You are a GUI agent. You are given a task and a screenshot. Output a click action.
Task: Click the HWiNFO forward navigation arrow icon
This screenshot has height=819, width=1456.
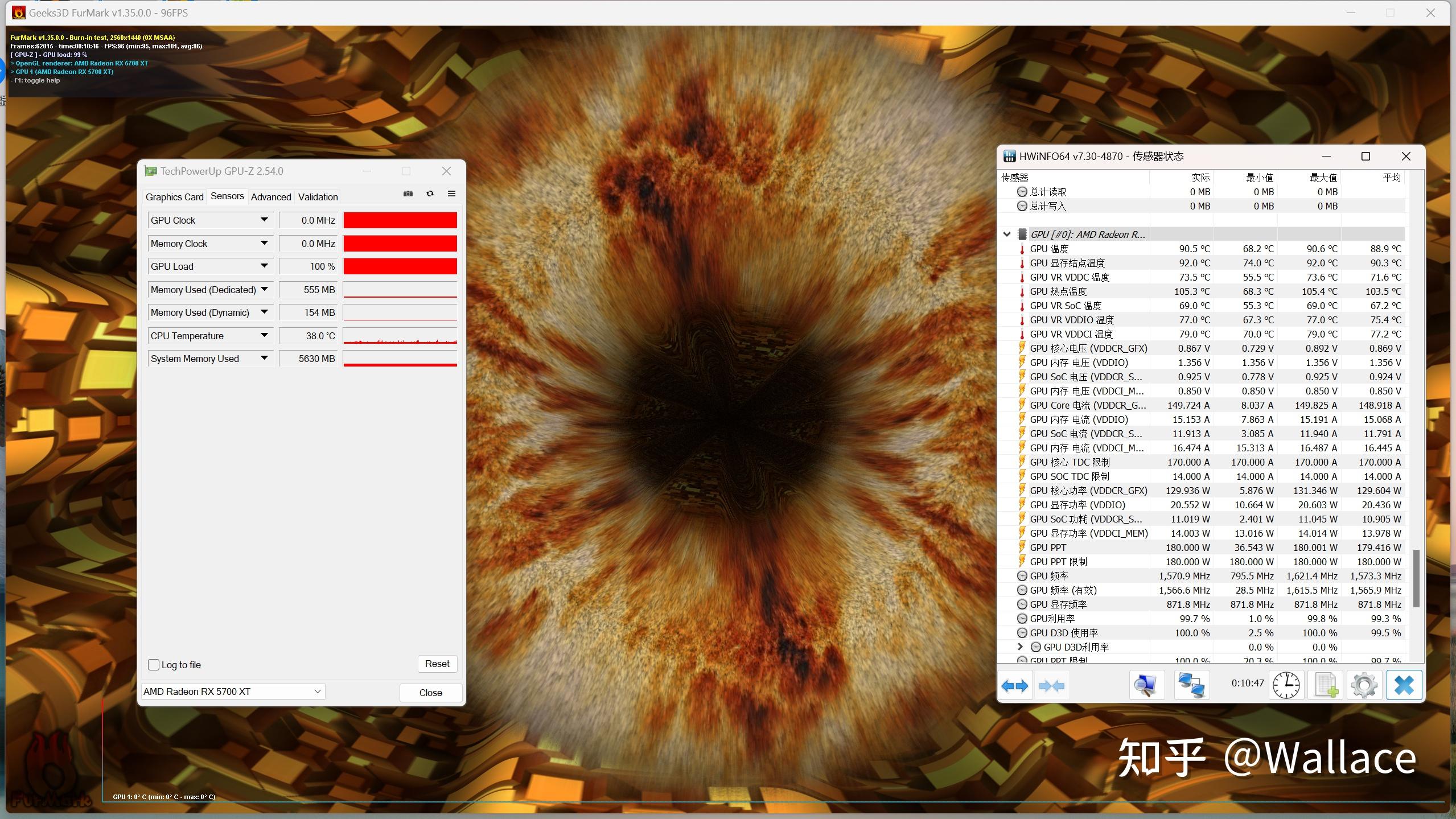pyautogui.click(x=1014, y=684)
